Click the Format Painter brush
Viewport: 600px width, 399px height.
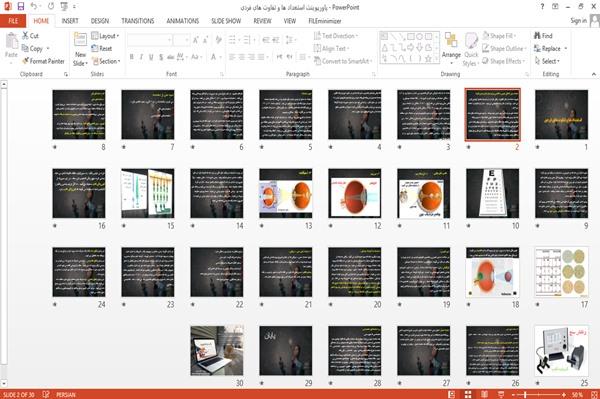26,61
